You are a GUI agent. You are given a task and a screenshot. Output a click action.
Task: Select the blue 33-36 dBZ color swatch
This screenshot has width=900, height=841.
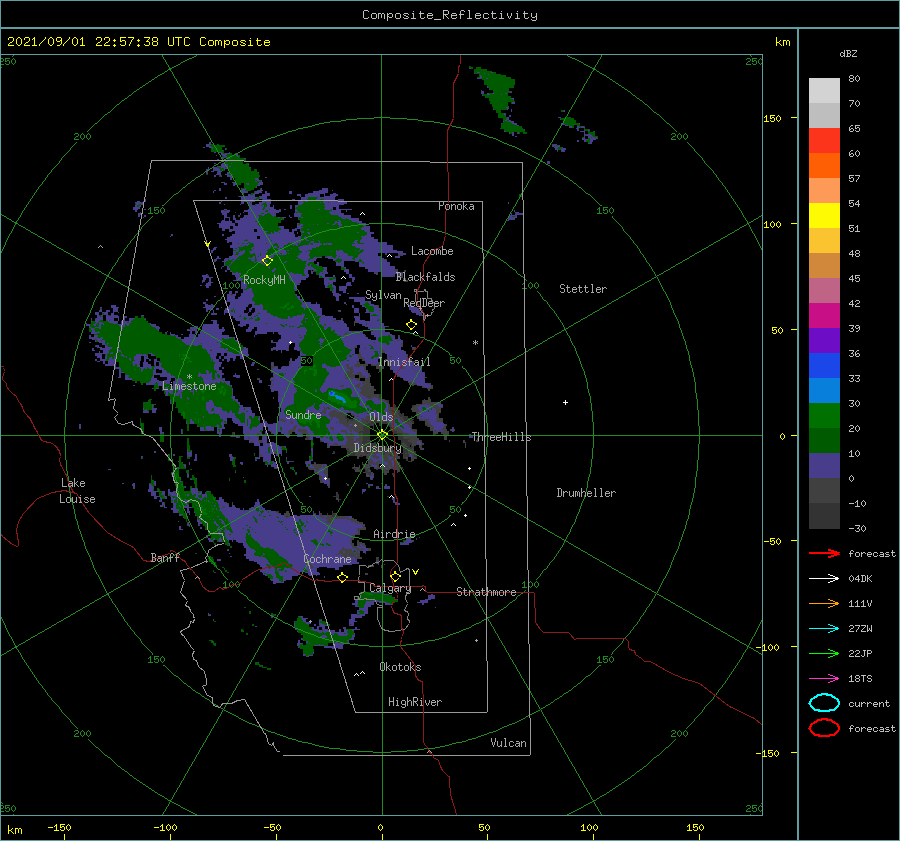point(824,366)
